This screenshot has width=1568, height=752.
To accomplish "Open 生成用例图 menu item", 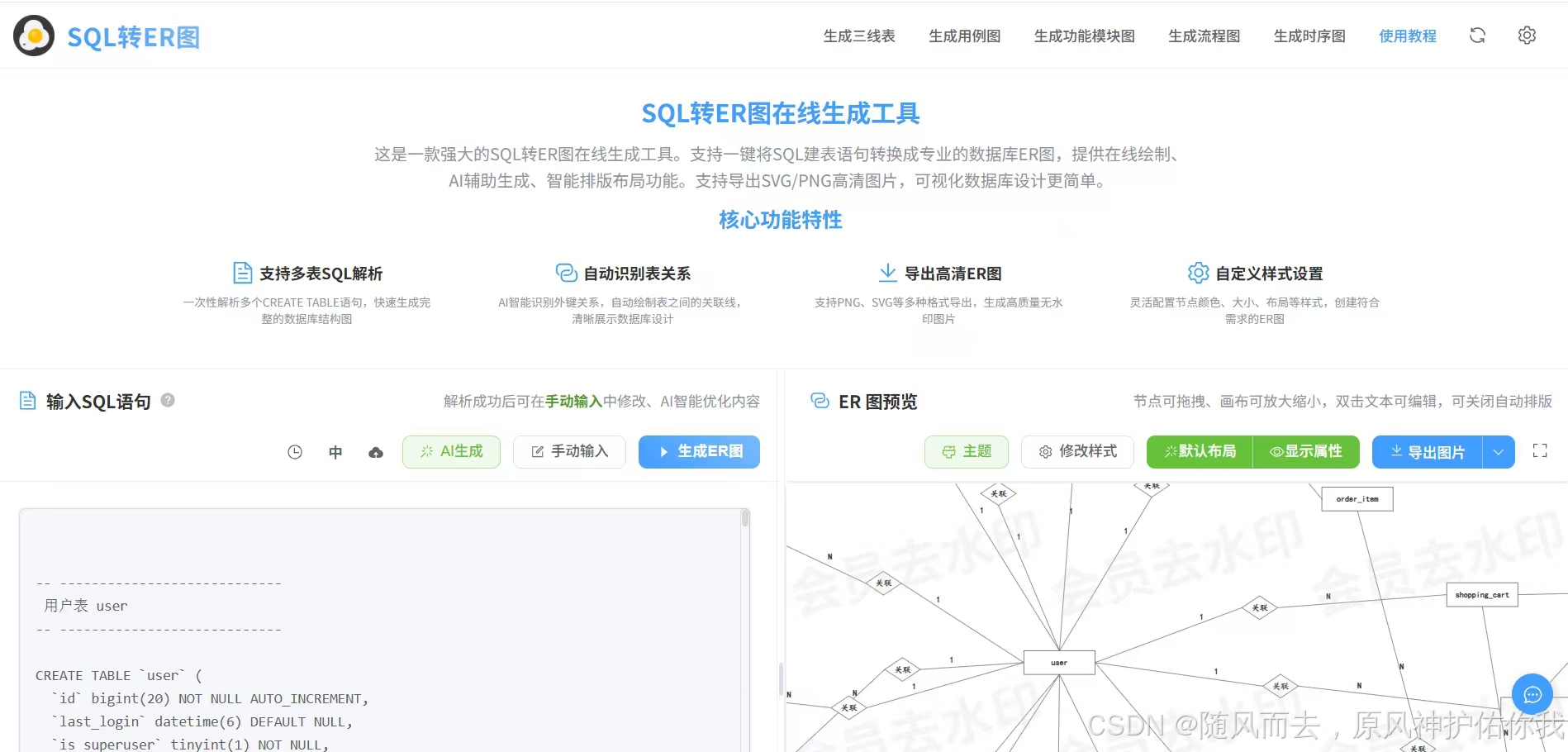I will 964,36.
